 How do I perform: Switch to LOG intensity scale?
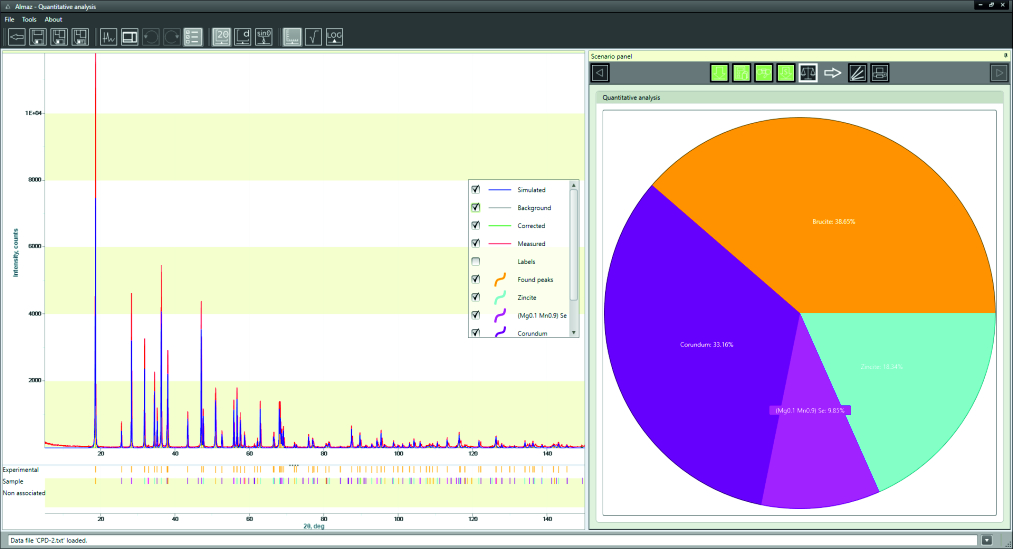(334, 37)
